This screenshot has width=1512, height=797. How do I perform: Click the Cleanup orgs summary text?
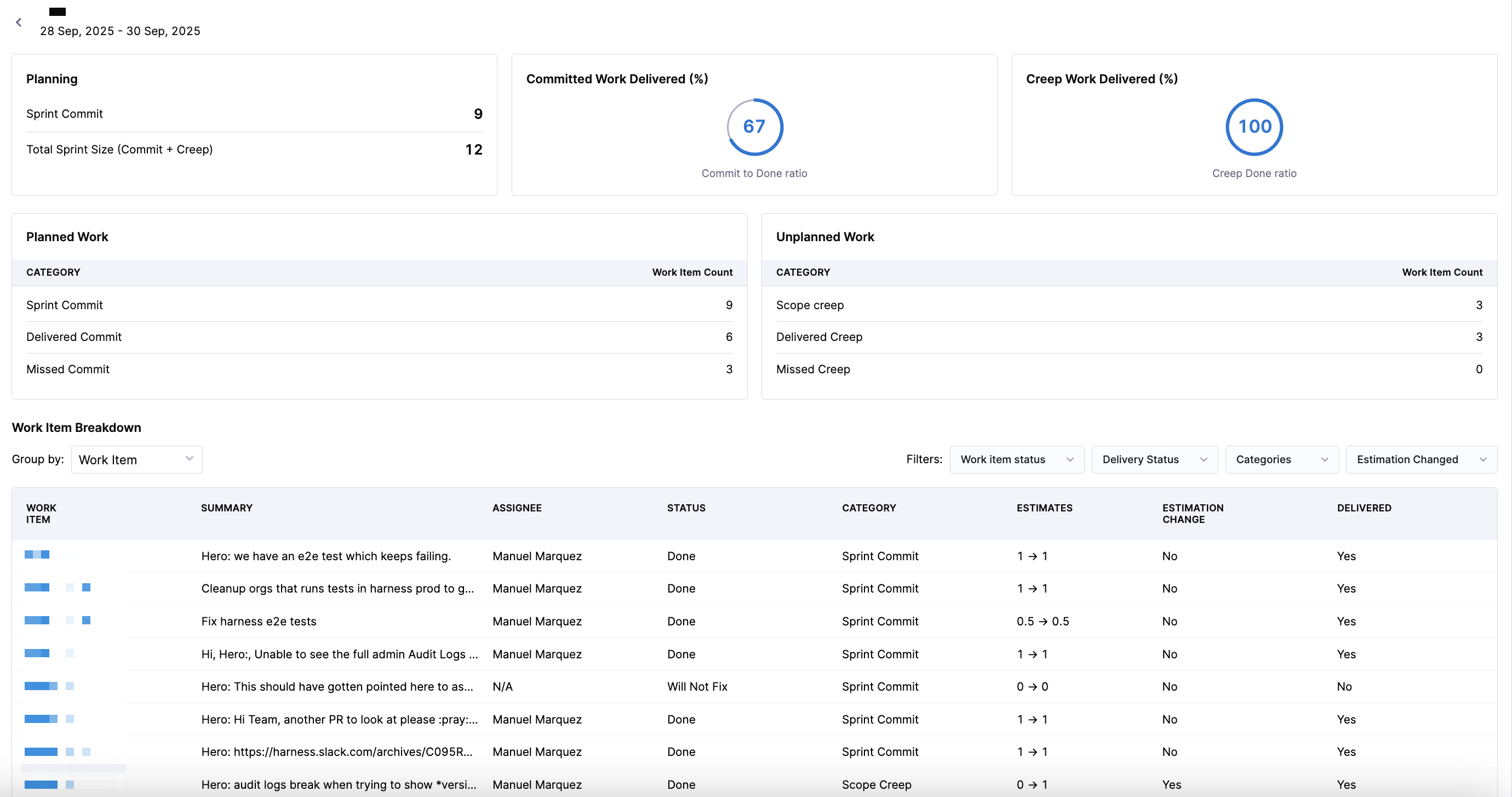[337, 589]
